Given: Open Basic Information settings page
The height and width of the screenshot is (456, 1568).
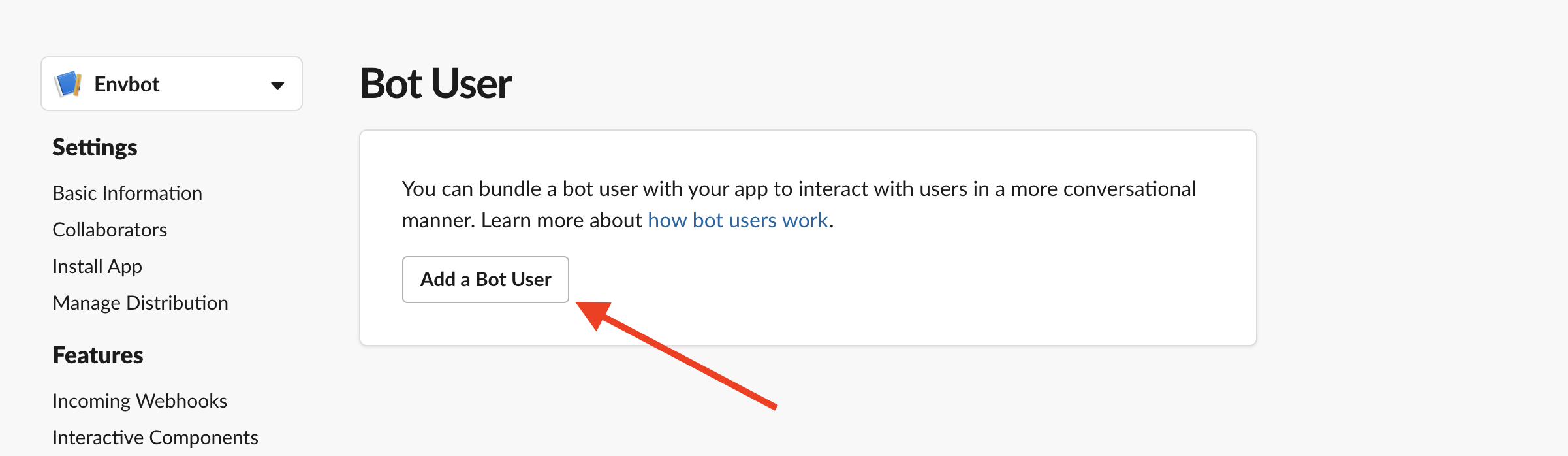Looking at the screenshot, I should tap(127, 193).
